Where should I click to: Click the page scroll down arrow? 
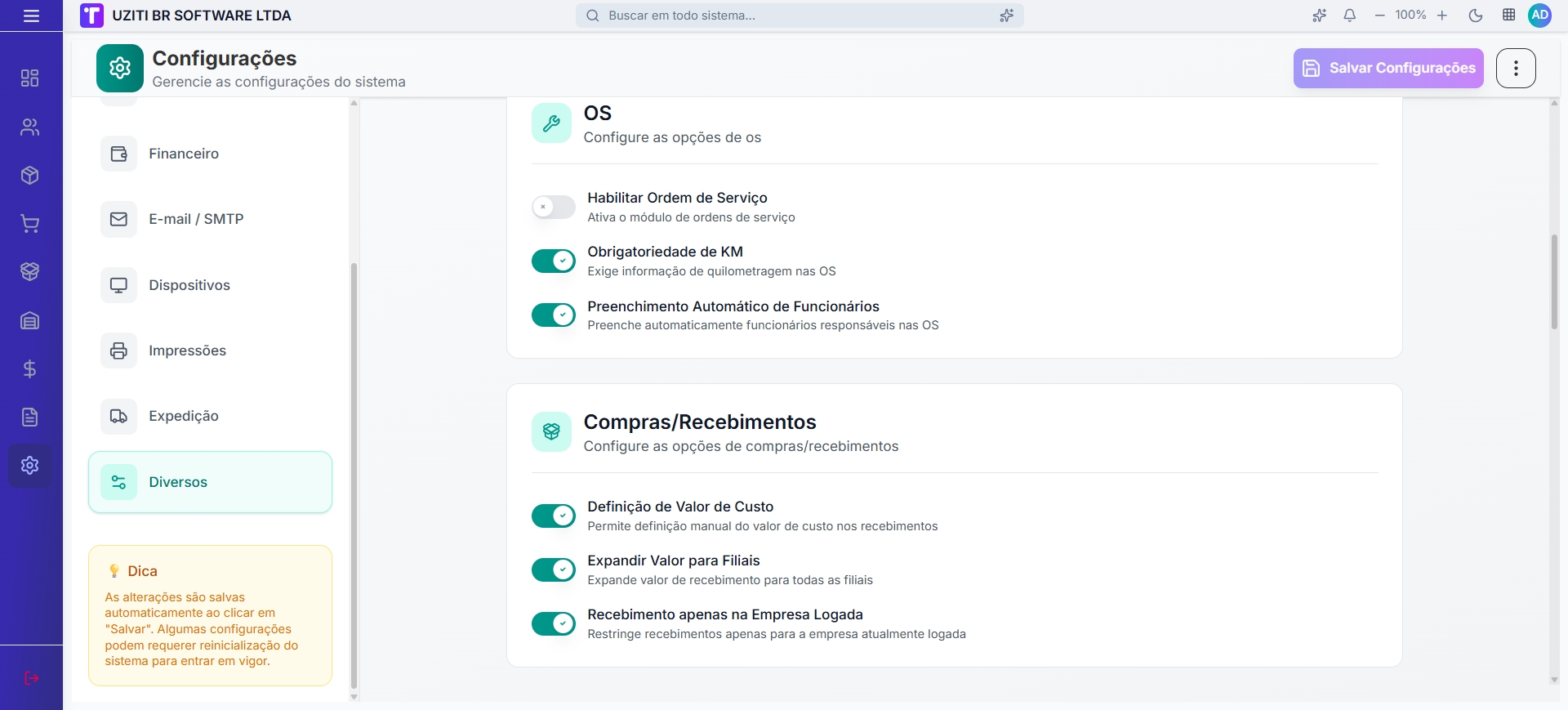pos(1554,680)
